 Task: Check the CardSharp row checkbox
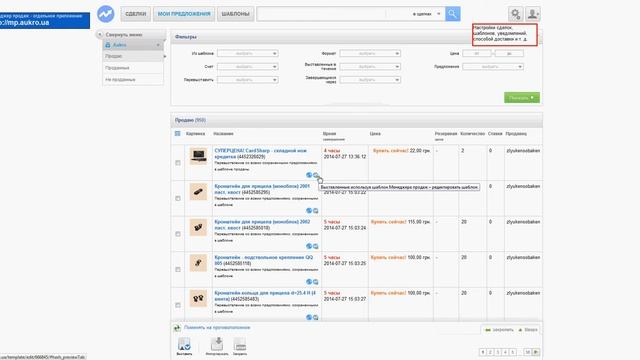(178, 163)
